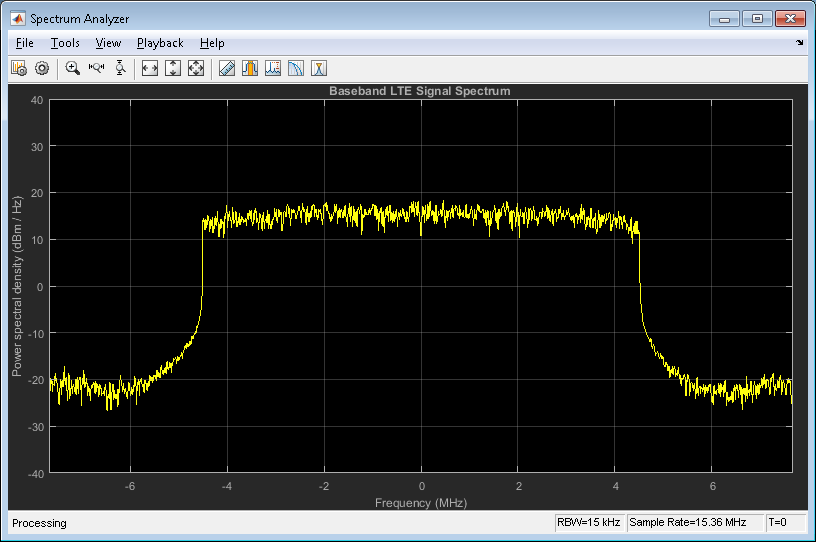This screenshot has height=542, width=816.
Task: Toggle Cursor Measurements ruler icon
Action: (x=227, y=68)
